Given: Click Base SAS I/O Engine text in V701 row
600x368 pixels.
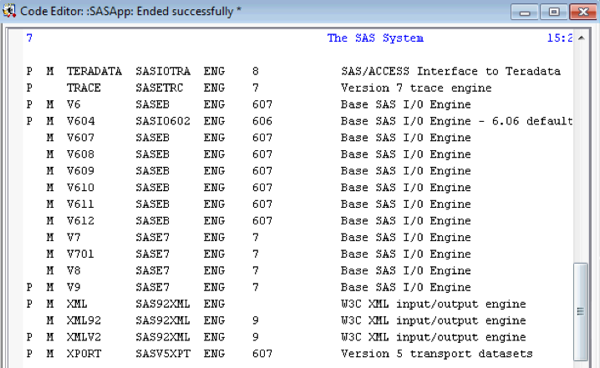Looking at the screenshot, I should pos(406,254).
